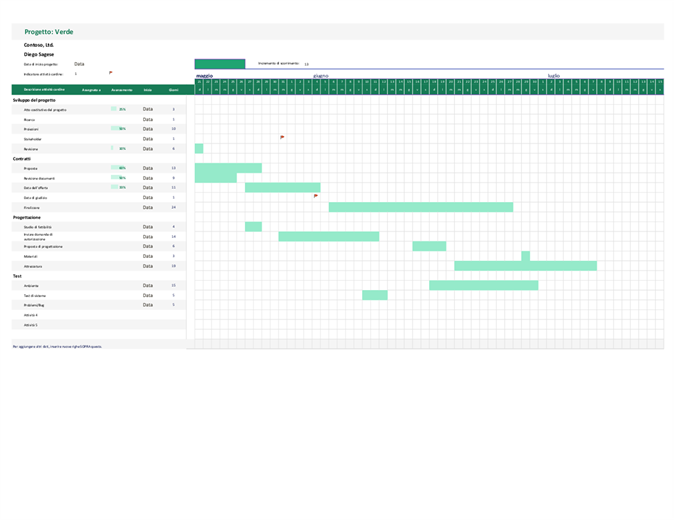This screenshot has width=675, height=520.
Task: Select the 'Test di sistema' task name
Action: point(35,296)
